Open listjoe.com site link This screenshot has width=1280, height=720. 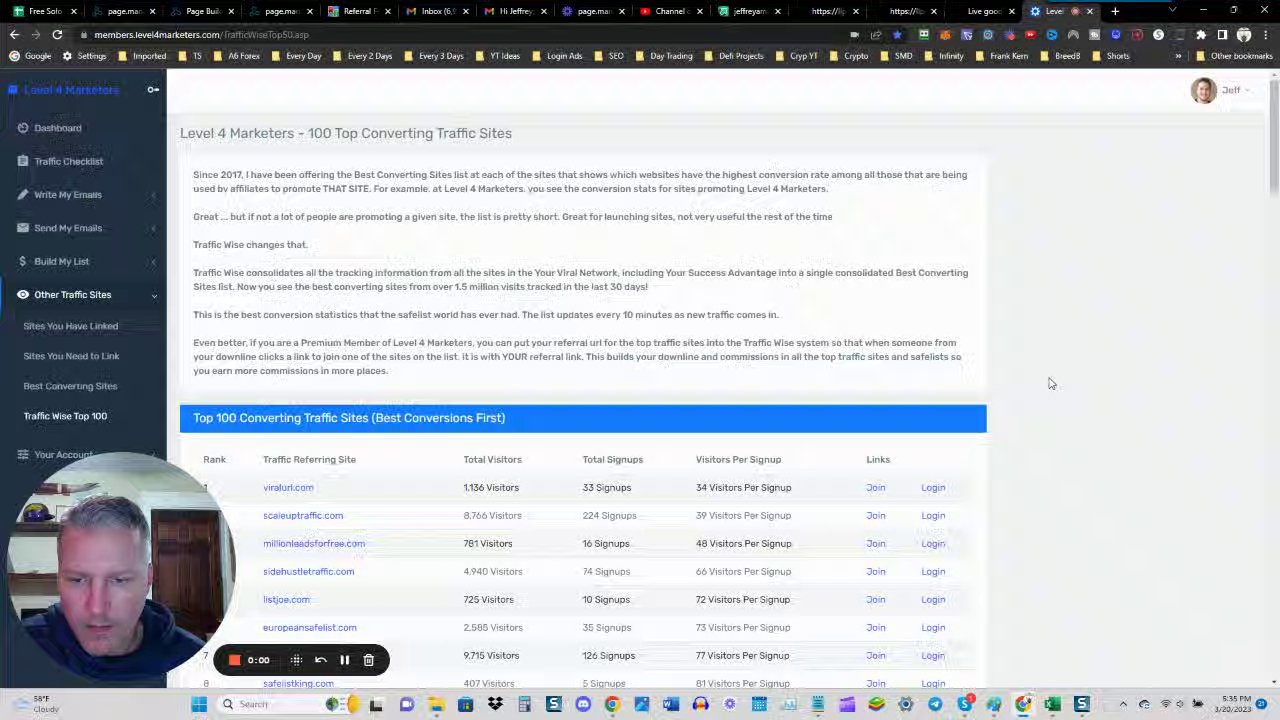[286, 600]
